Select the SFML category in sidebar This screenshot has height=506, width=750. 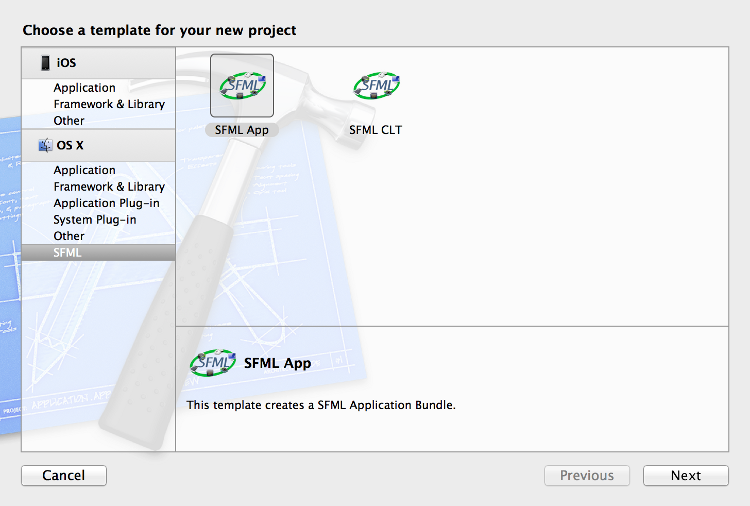pyautogui.click(x=99, y=253)
